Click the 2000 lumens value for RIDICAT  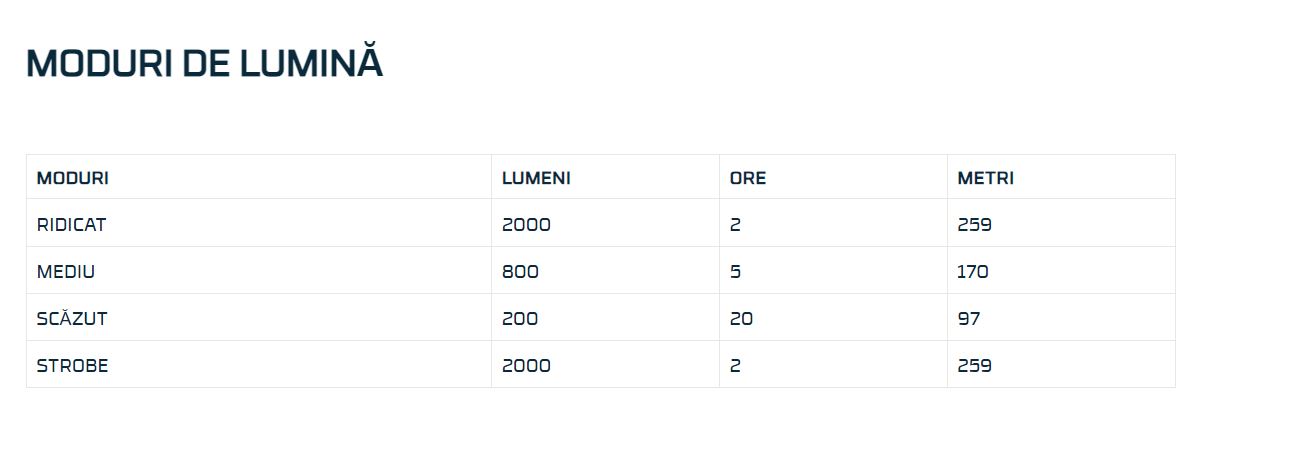526,225
